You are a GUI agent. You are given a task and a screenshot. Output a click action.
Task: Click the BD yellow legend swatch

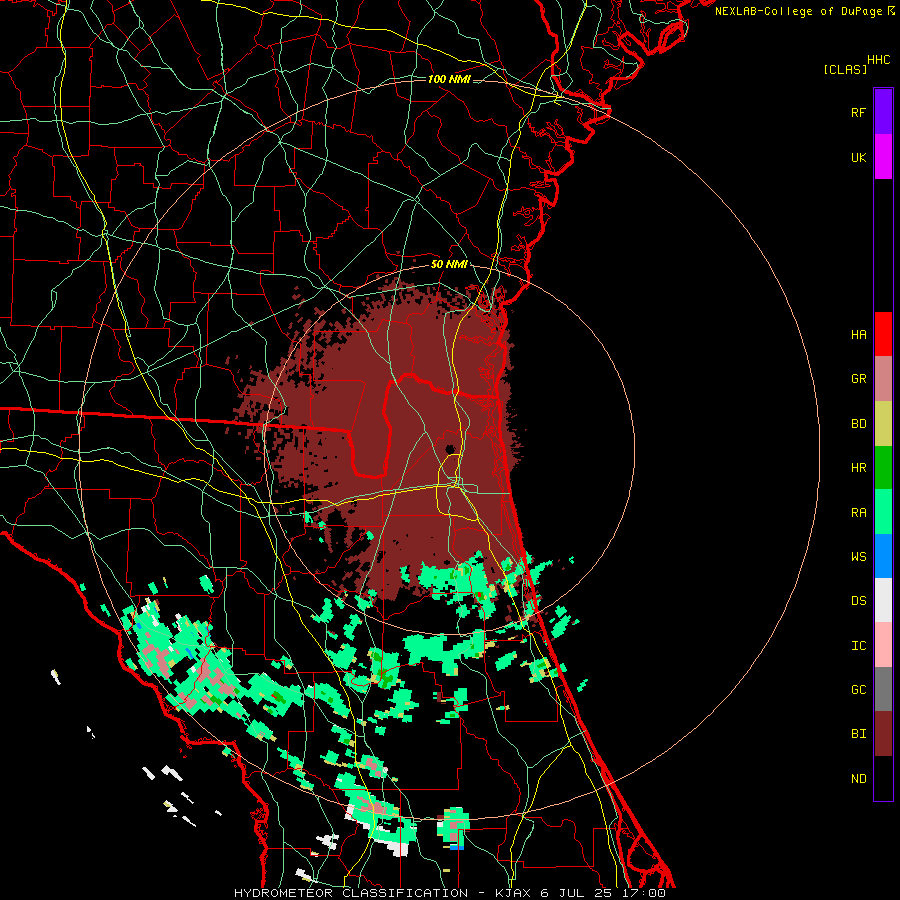pyautogui.click(x=883, y=424)
